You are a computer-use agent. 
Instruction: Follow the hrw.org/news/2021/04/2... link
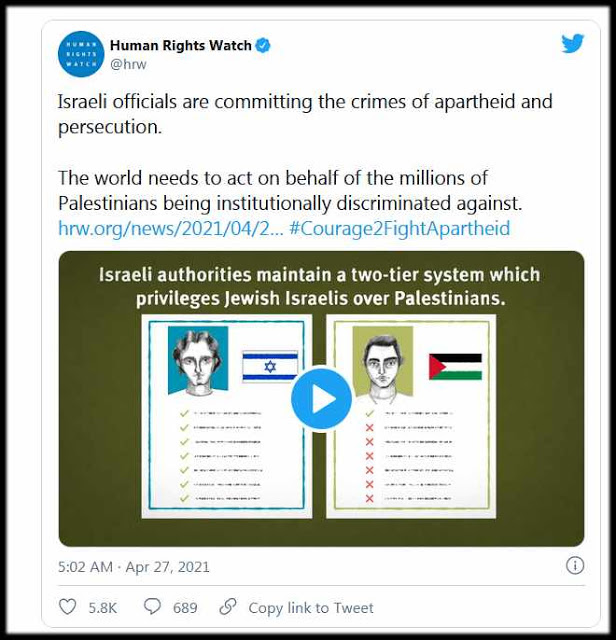pos(171,228)
